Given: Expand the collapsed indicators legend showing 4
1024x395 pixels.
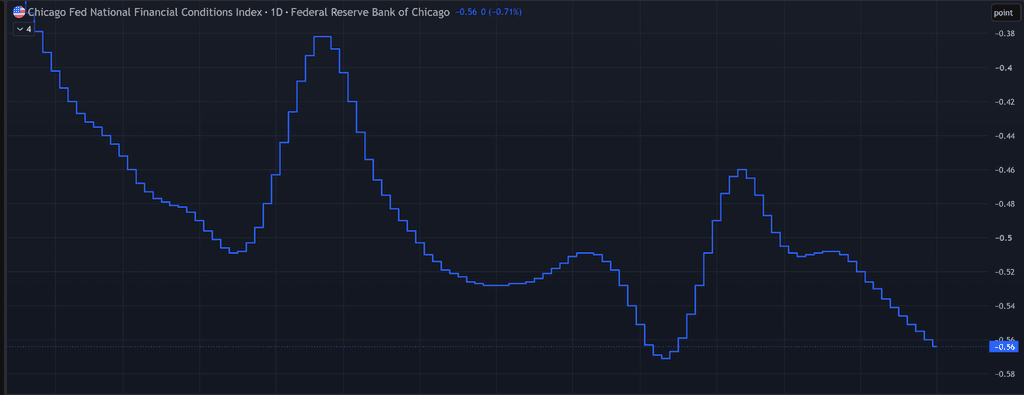Looking at the screenshot, I should [24, 29].
